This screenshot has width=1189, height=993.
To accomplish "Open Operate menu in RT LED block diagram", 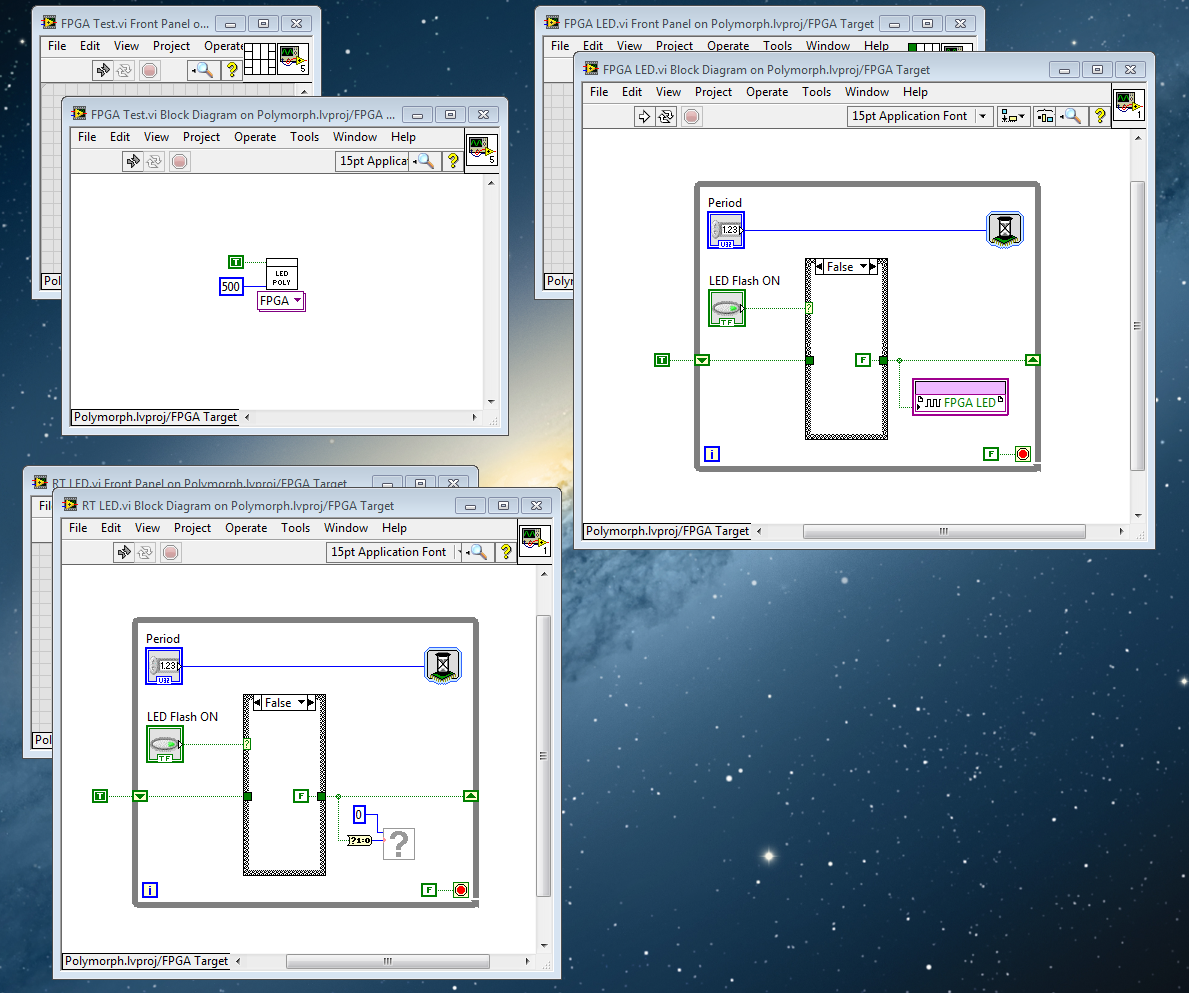I will [246, 528].
